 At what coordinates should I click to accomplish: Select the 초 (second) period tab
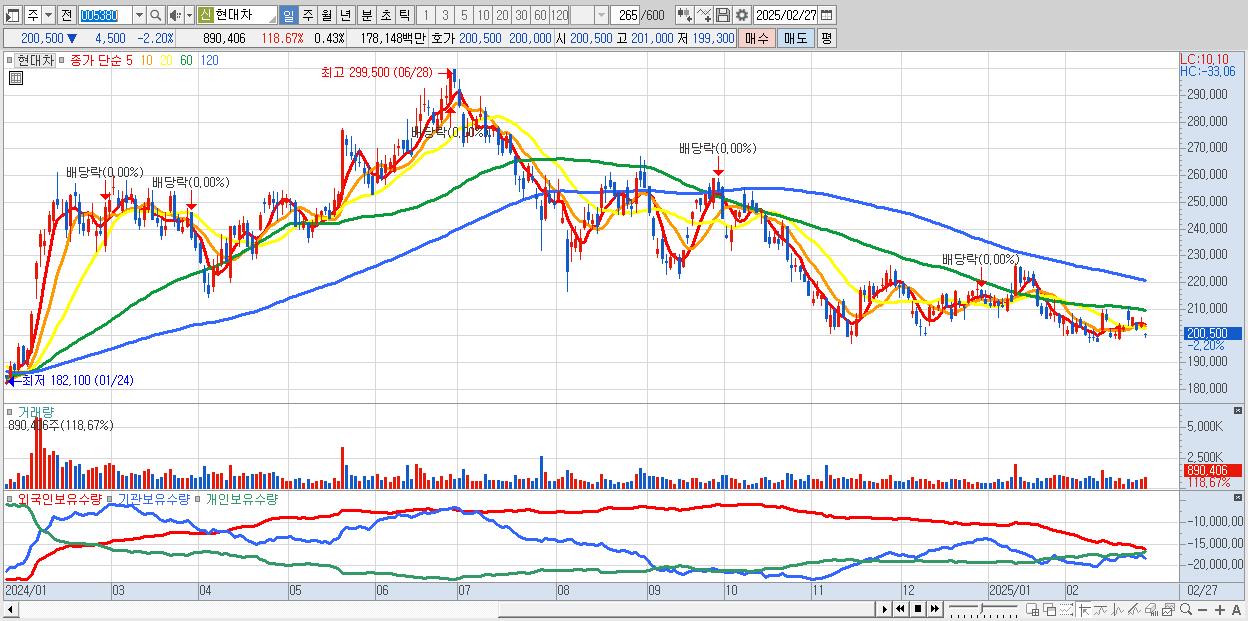click(385, 15)
